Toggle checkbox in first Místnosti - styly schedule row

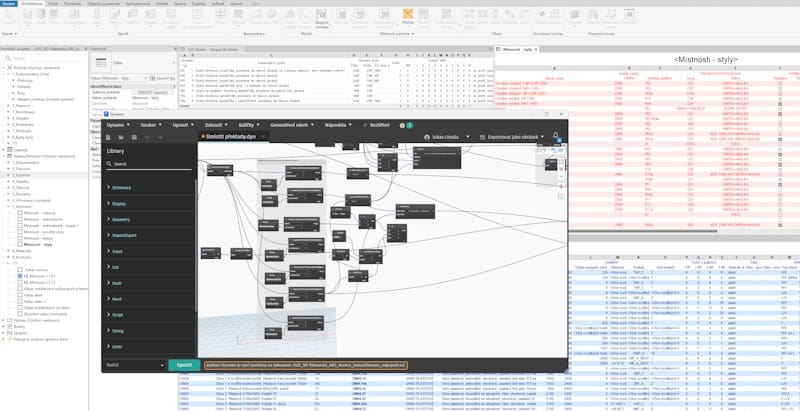tap(780, 84)
